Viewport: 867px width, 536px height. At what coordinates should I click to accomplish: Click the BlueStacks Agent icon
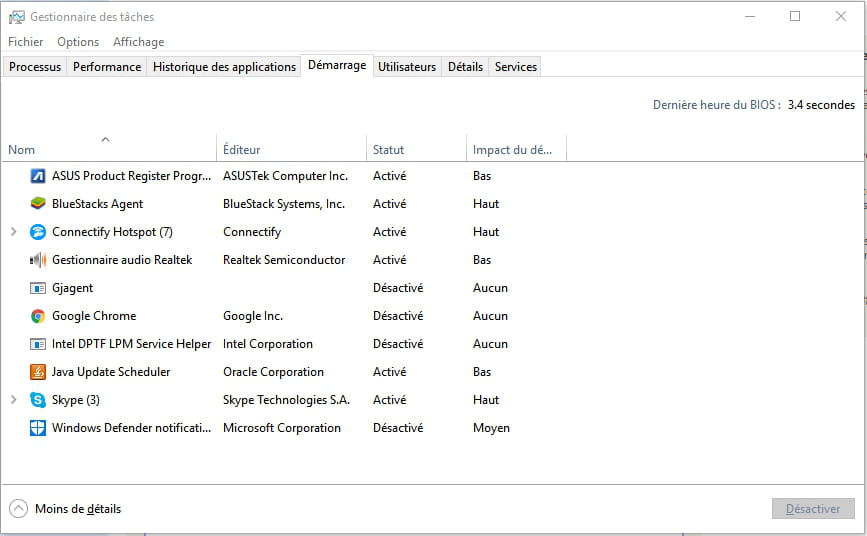click(38, 204)
